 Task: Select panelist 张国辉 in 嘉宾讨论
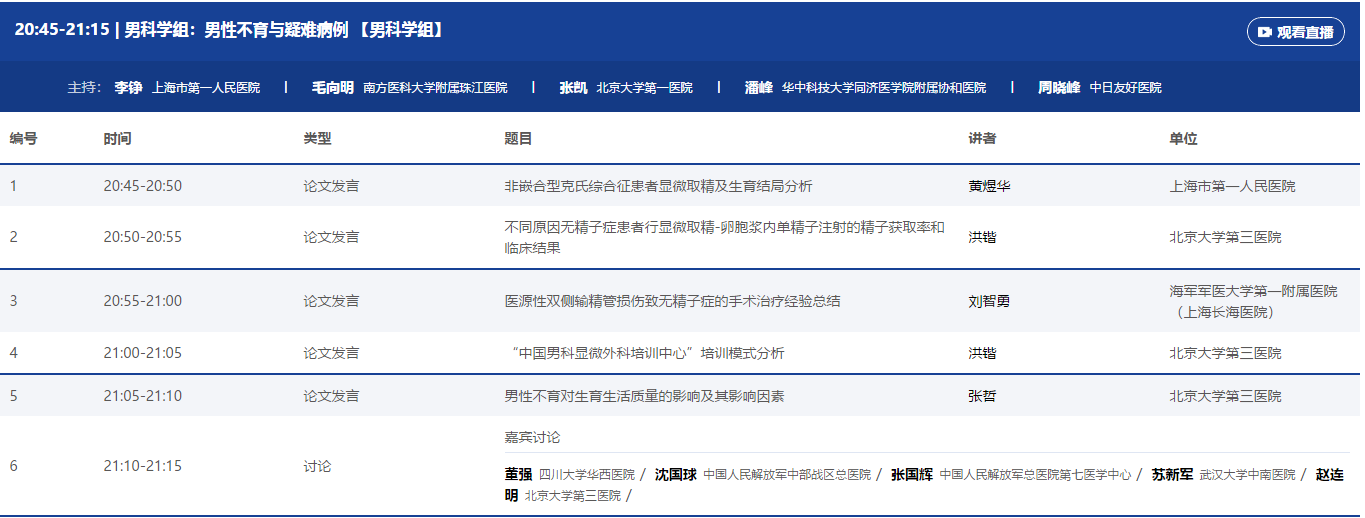point(912,475)
